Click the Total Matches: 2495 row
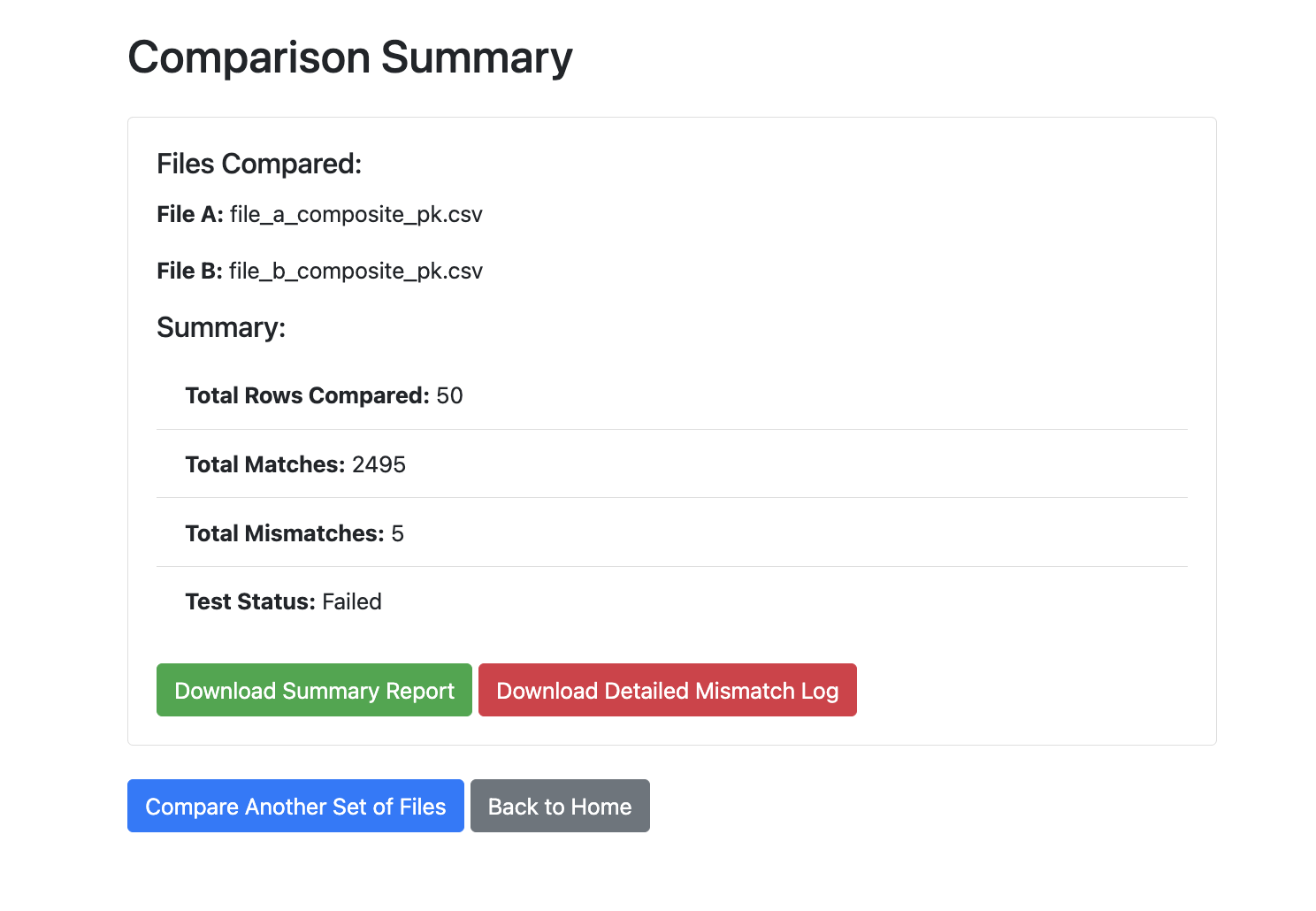The width and height of the screenshot is (1316, 911). [672, 464]
